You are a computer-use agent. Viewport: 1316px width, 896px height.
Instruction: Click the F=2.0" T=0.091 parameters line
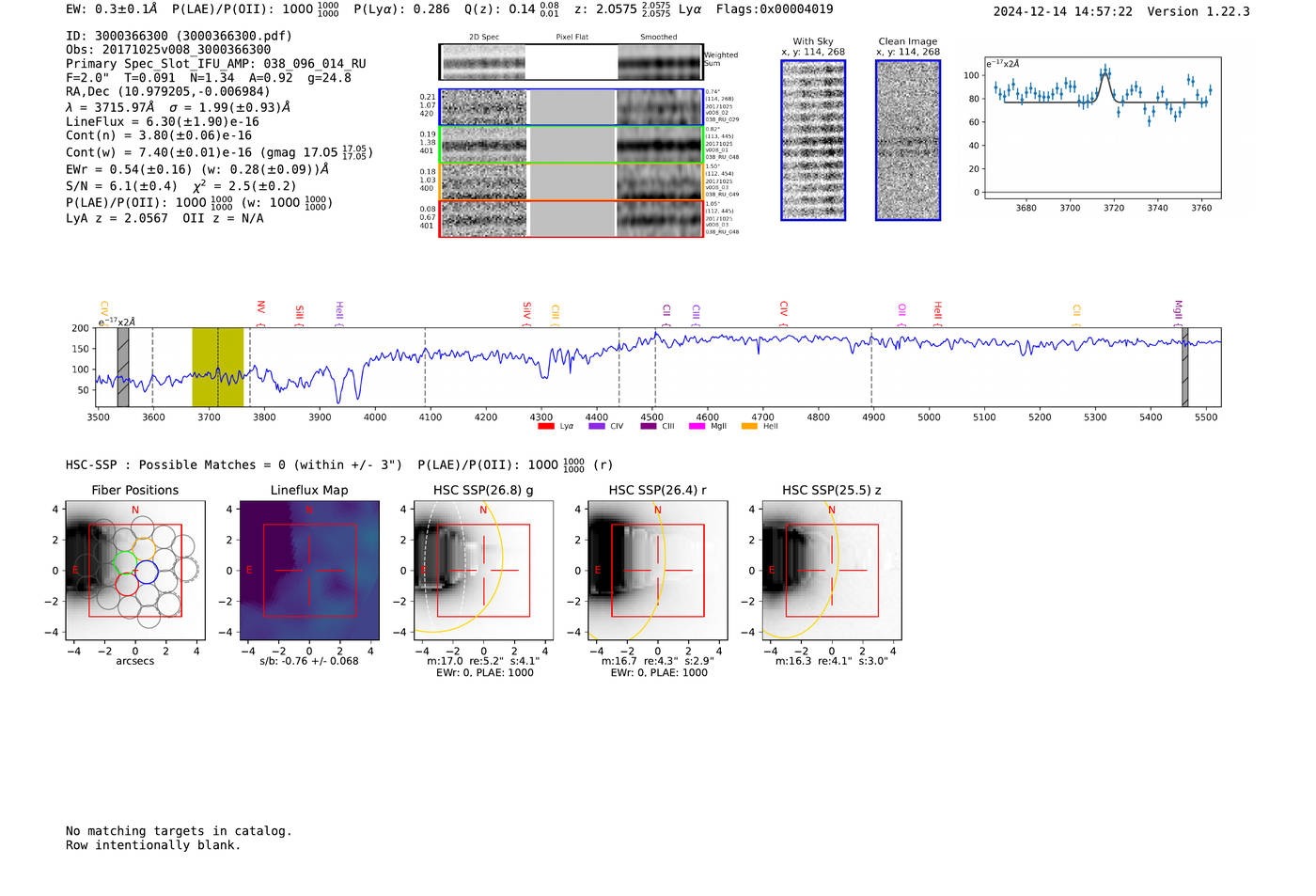coord(209,78)
